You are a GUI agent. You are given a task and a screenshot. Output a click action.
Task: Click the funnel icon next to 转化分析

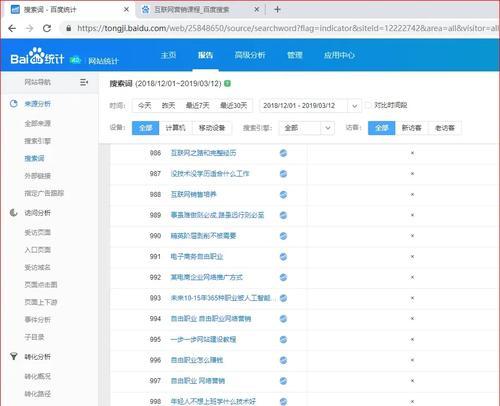point(13,356)
